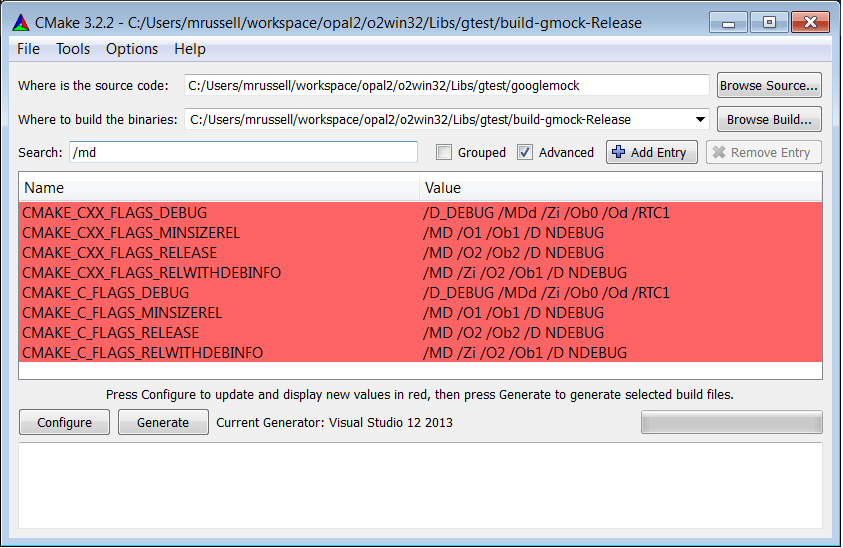Click the build binaries path combo box
The width and height of the screenshot is (843, 548).
447,119
